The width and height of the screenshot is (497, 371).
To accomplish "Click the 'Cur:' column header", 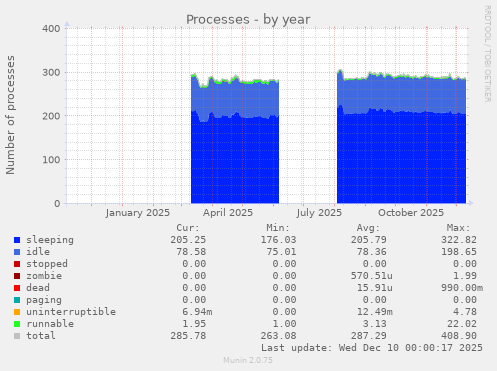I will click(188, 228).
